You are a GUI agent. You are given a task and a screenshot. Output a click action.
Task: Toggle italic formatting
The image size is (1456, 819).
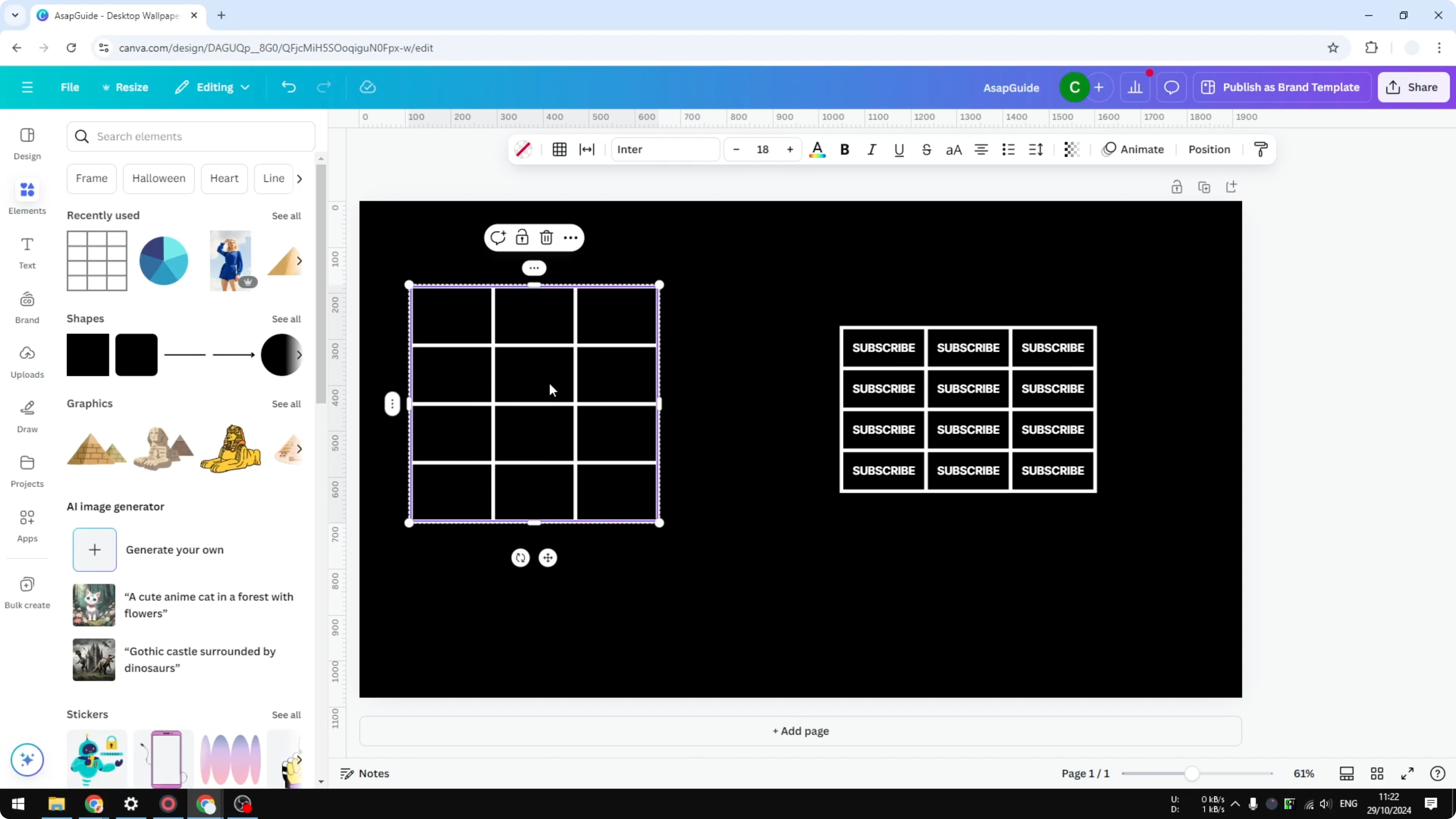[x=871, y=149]
